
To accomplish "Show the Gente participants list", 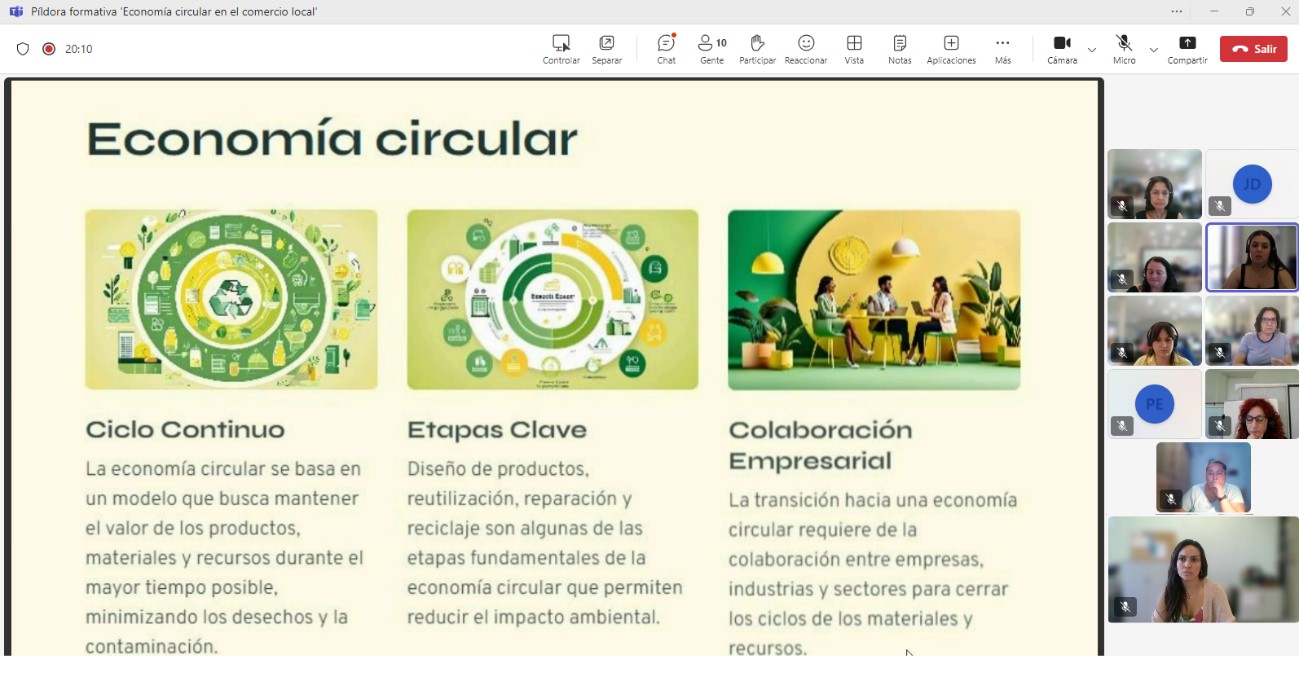I will [712, 48].
